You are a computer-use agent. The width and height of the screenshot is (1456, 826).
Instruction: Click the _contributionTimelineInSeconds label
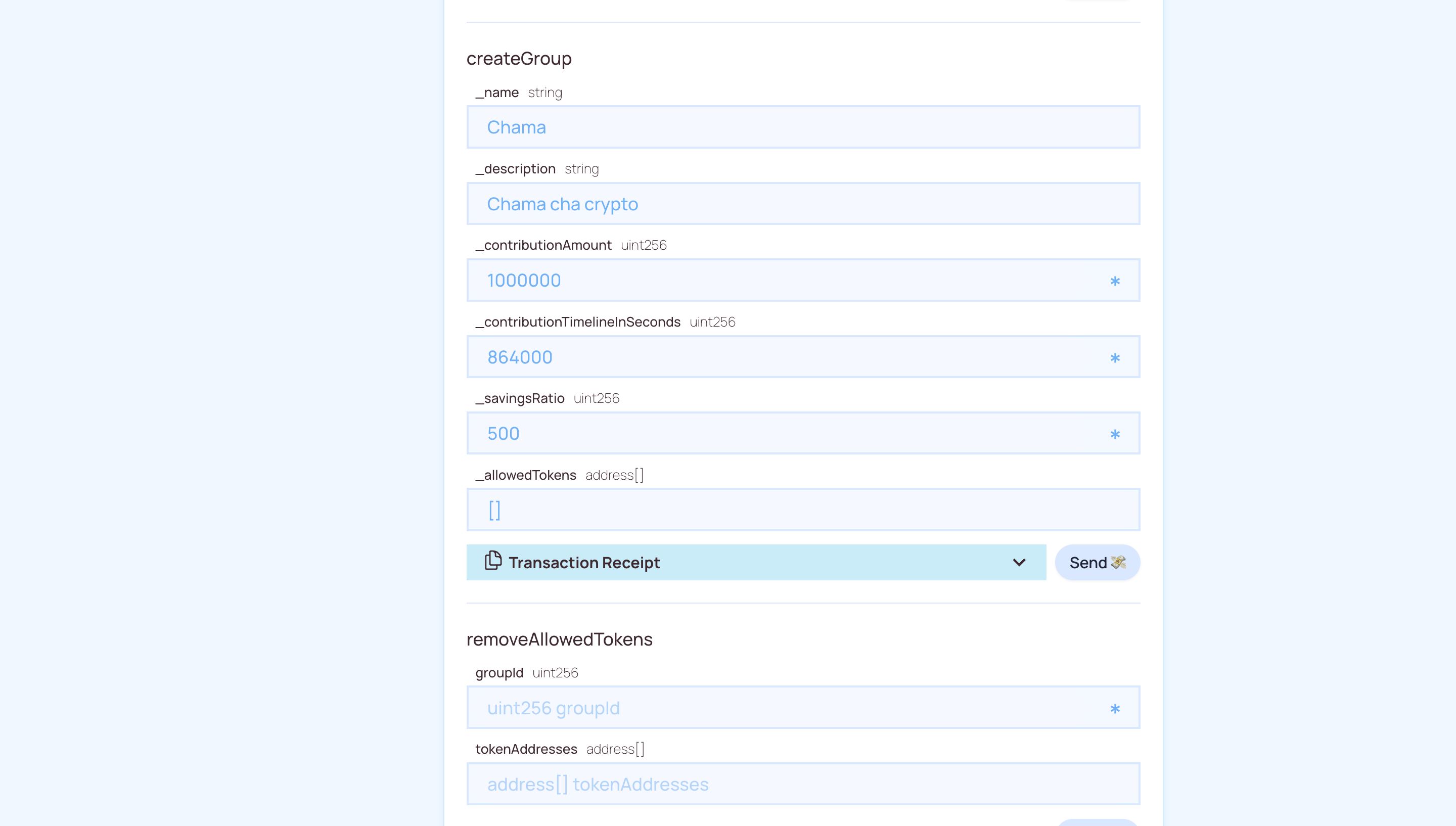pyautogui.click(x=577, y=322)
